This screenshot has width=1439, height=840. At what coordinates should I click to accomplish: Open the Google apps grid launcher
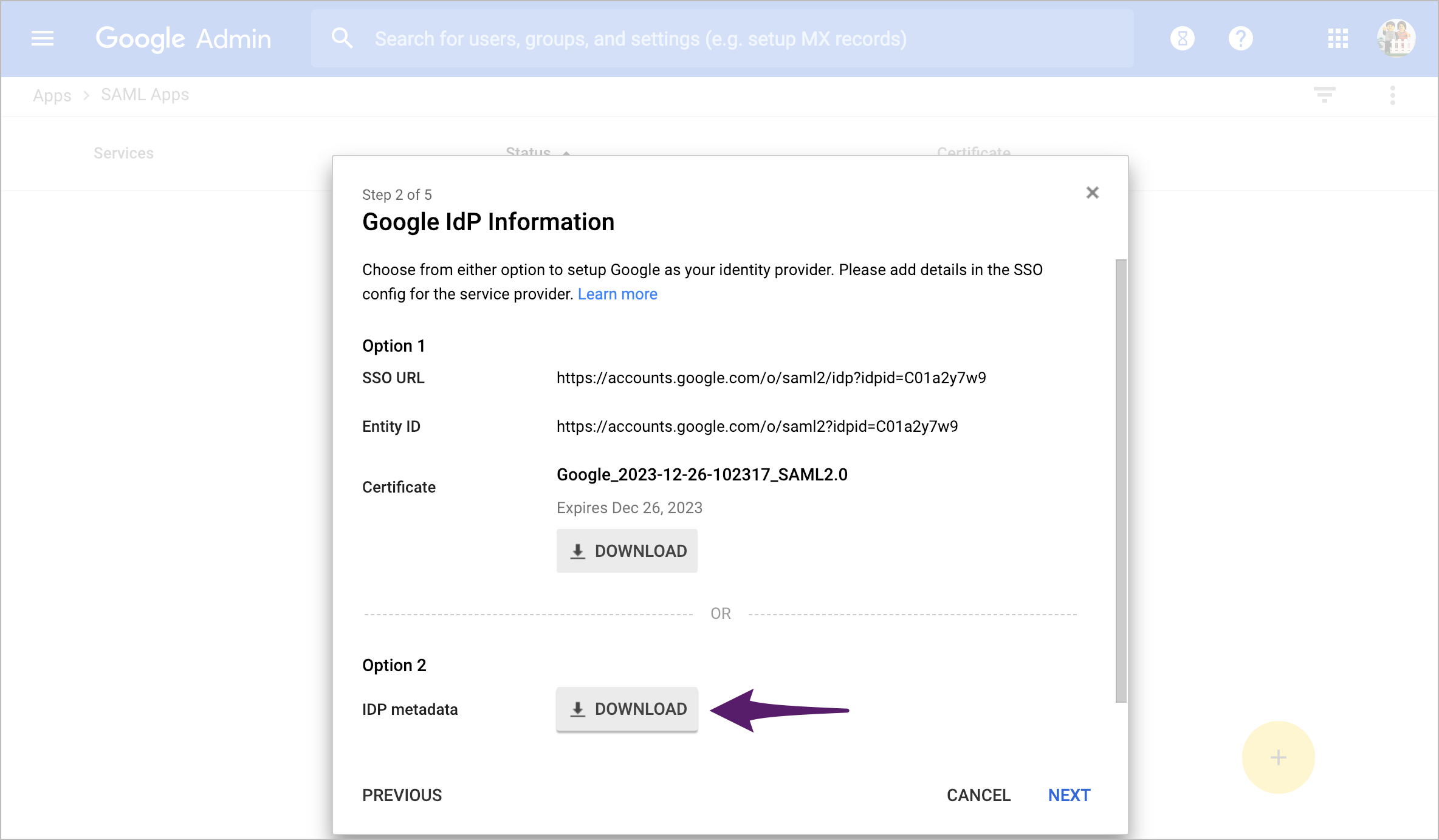1337,38
